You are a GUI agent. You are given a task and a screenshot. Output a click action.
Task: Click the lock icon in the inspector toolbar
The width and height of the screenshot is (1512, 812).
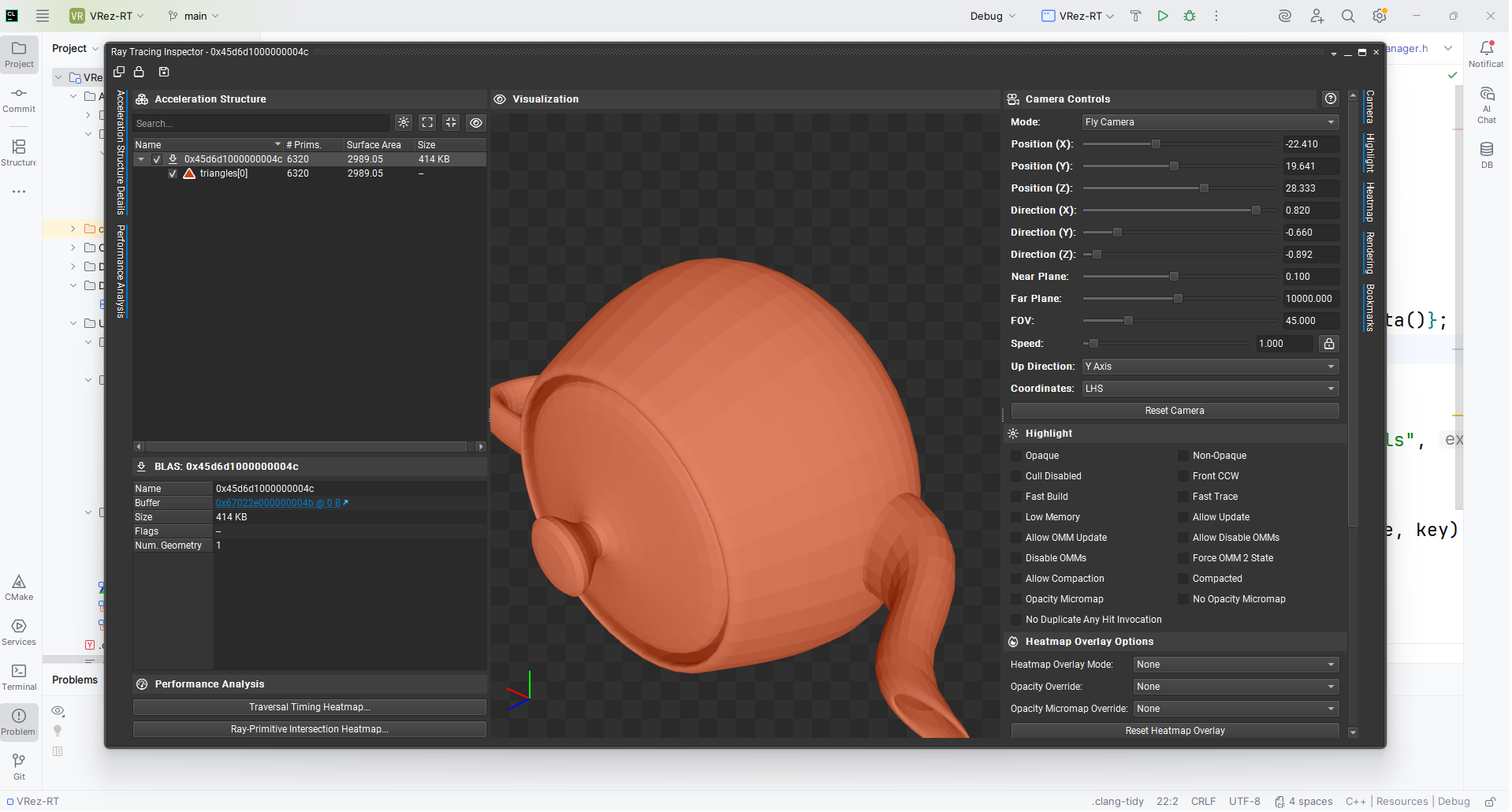[139, 72]
